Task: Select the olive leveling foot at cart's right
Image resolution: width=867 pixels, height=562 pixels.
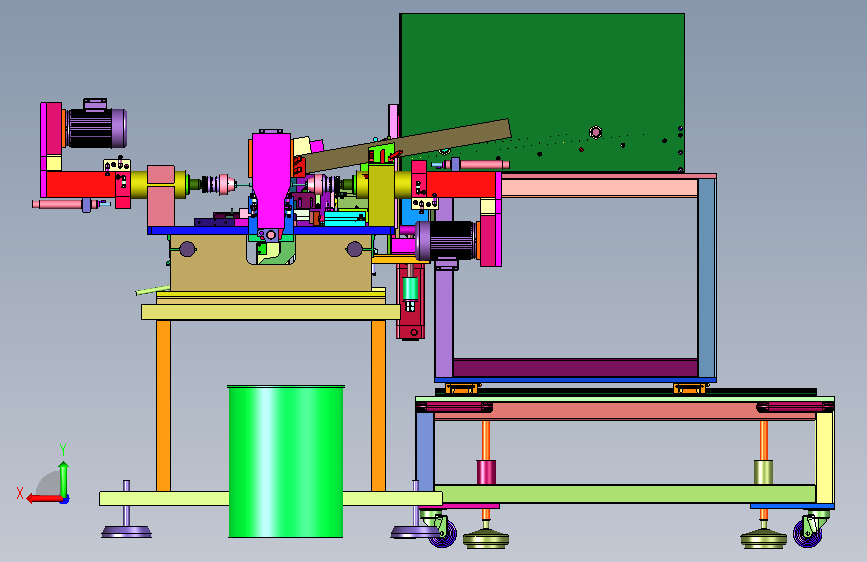Action: pyautogui.click(x=764, y=538)
